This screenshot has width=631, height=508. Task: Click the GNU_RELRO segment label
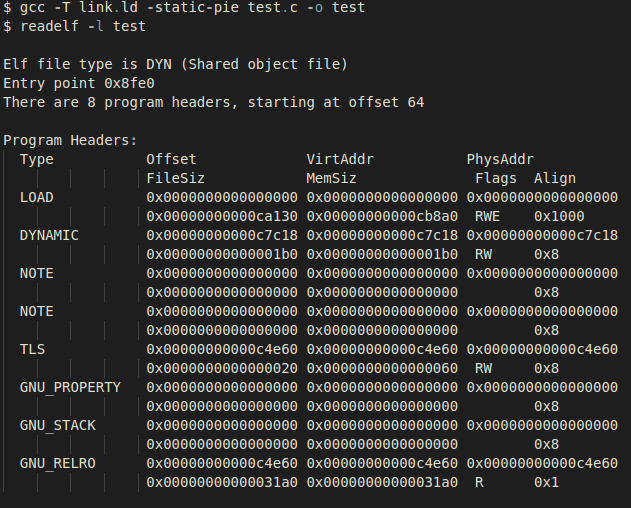[x=58, y=463]
